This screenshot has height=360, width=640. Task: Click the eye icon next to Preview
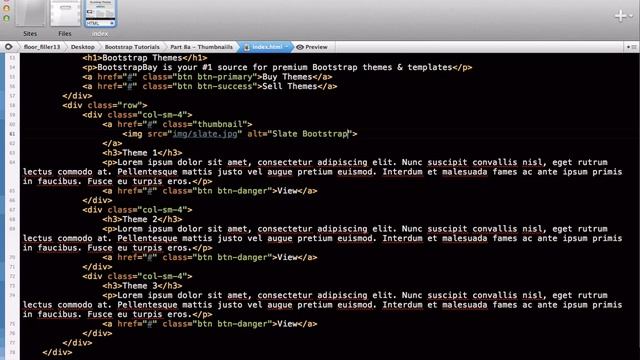pyautogui.click(x=300, y=47)
